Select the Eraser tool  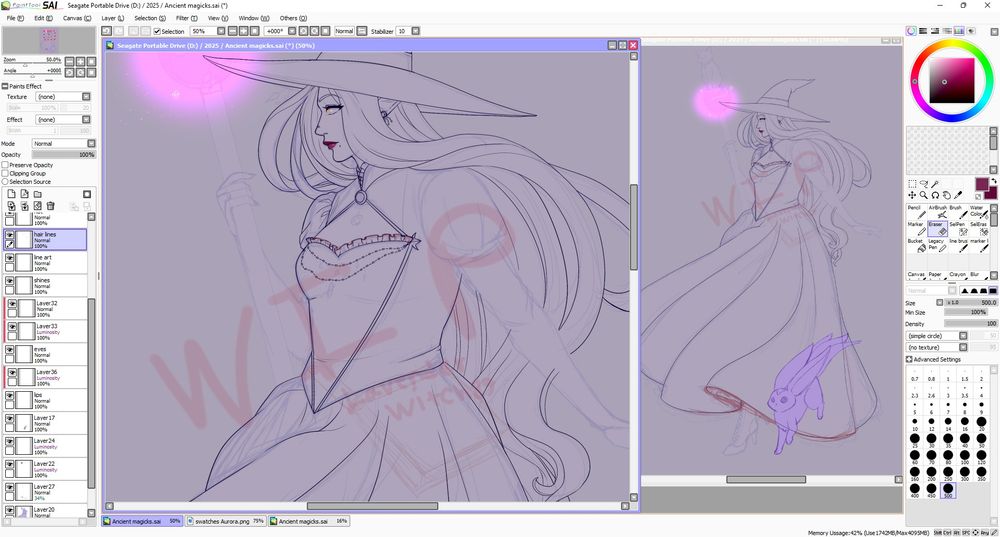938,228
